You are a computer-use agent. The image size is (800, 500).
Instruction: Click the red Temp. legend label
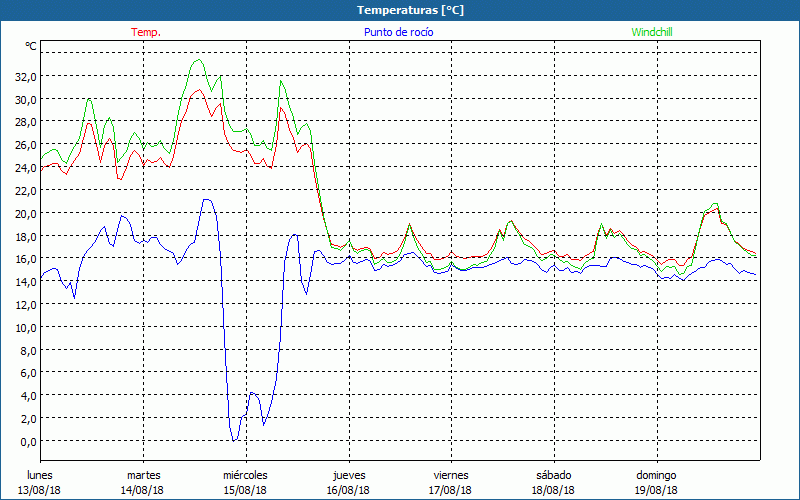pos(146,32)
